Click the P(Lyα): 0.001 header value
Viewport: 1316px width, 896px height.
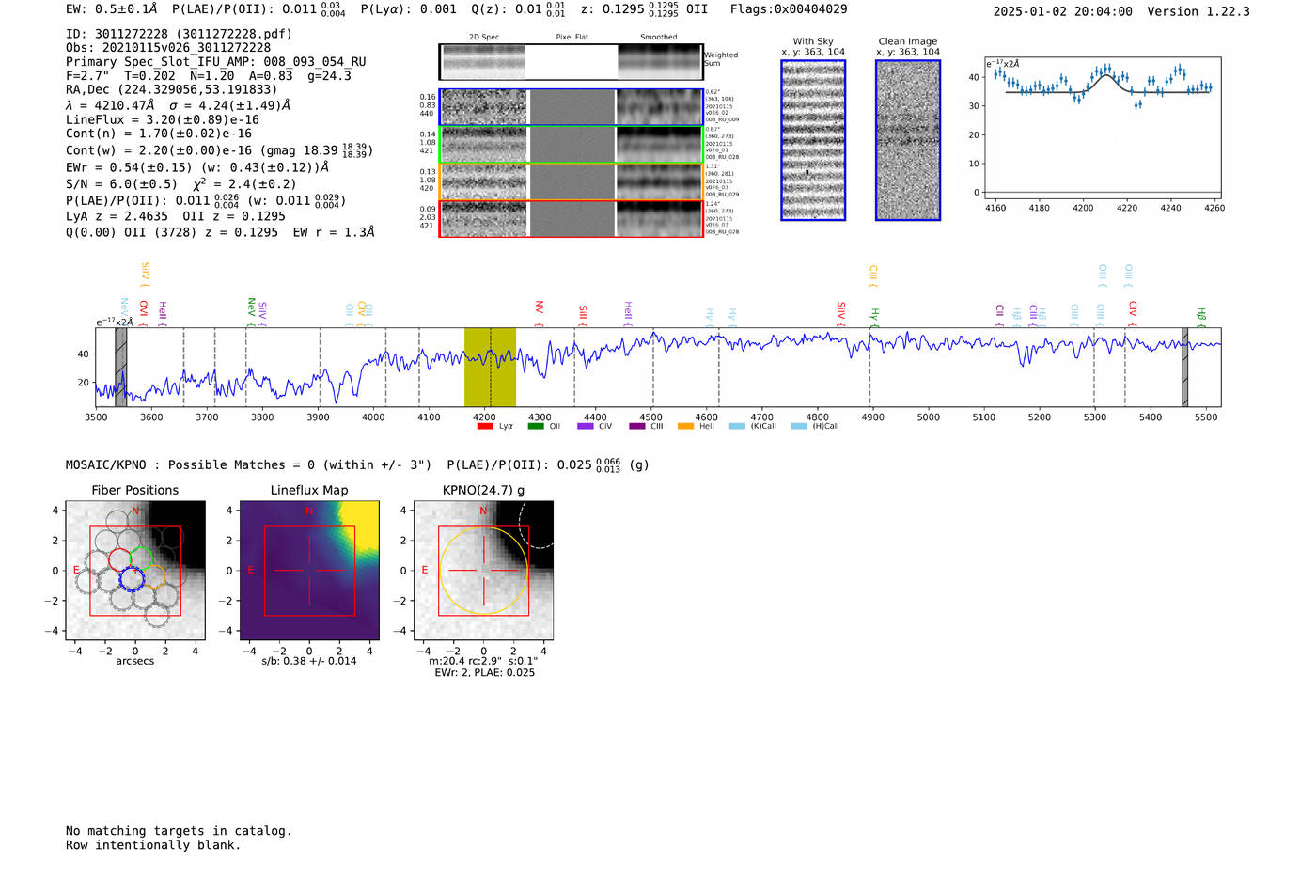tap(408, 9)
